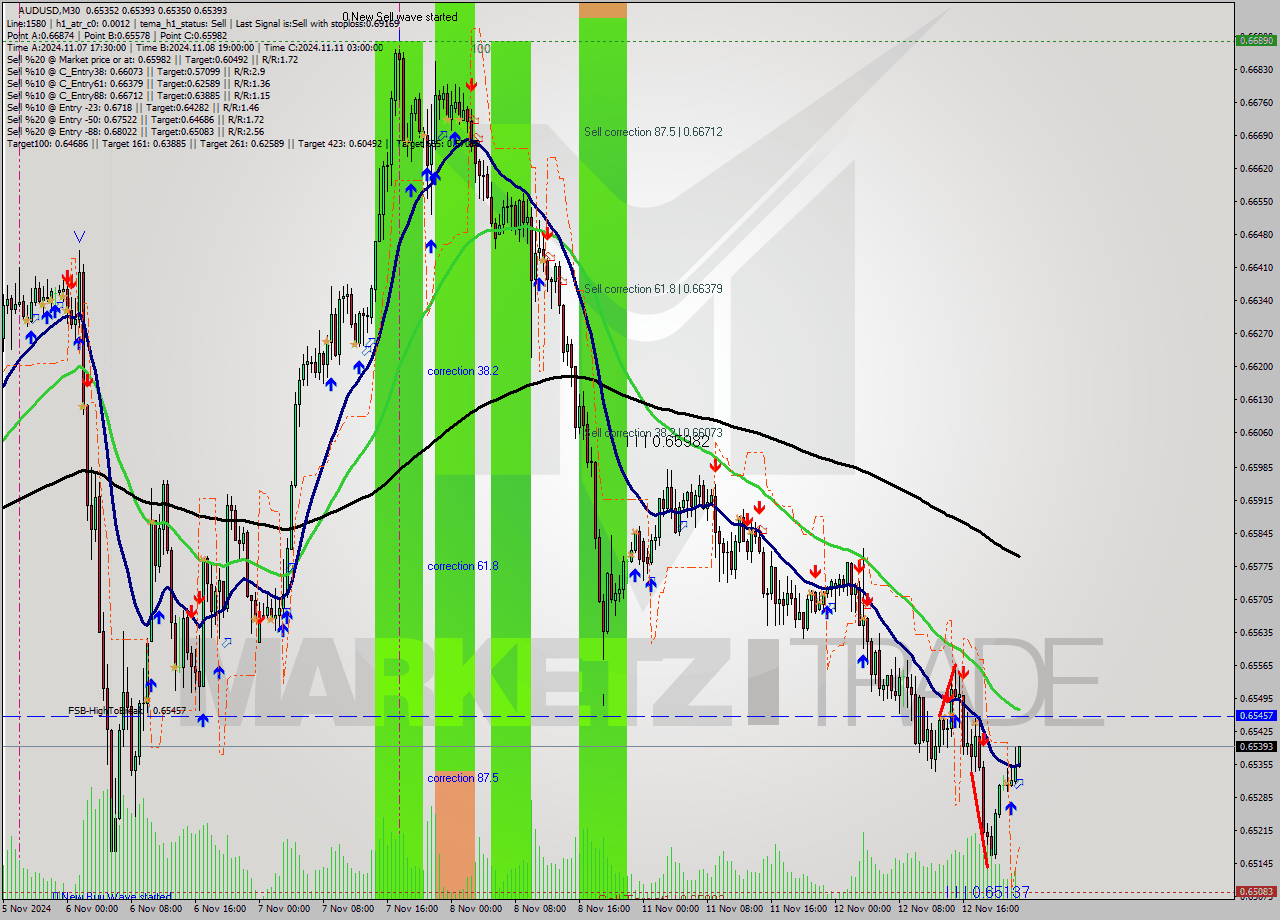Viewport: 1280px width, 920px height.
Task: Click the 'FSB-HighToBreak | 0.65457' label
Action: [x=127, y=710]
